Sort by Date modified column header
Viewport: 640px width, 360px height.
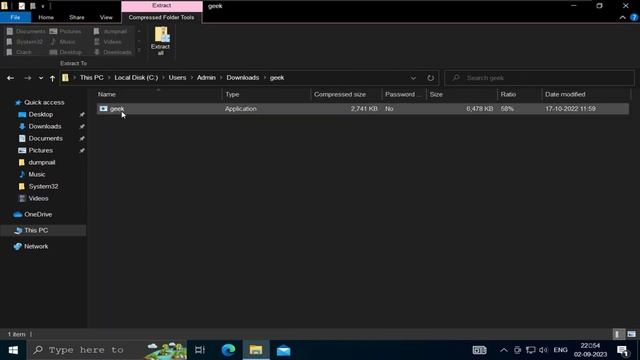click(586, 94)
